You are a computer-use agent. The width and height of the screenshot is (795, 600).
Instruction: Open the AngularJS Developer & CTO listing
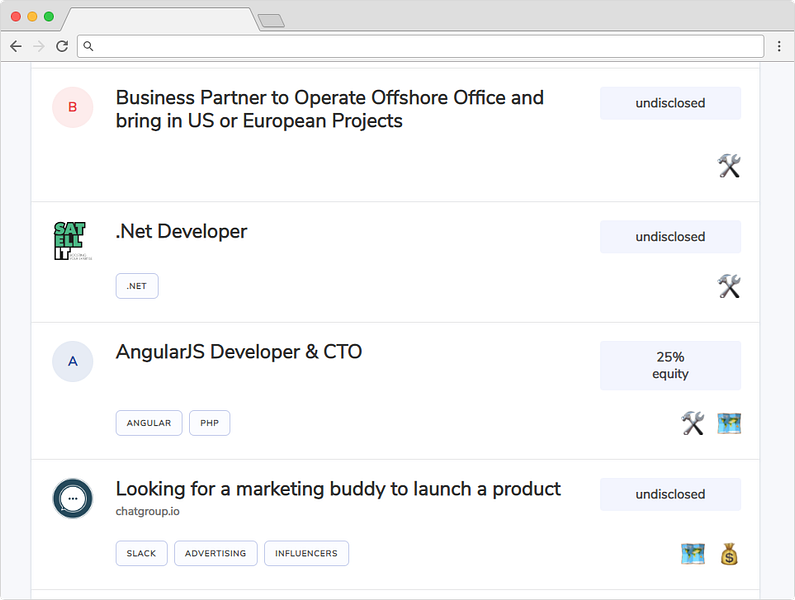(239, 352)
